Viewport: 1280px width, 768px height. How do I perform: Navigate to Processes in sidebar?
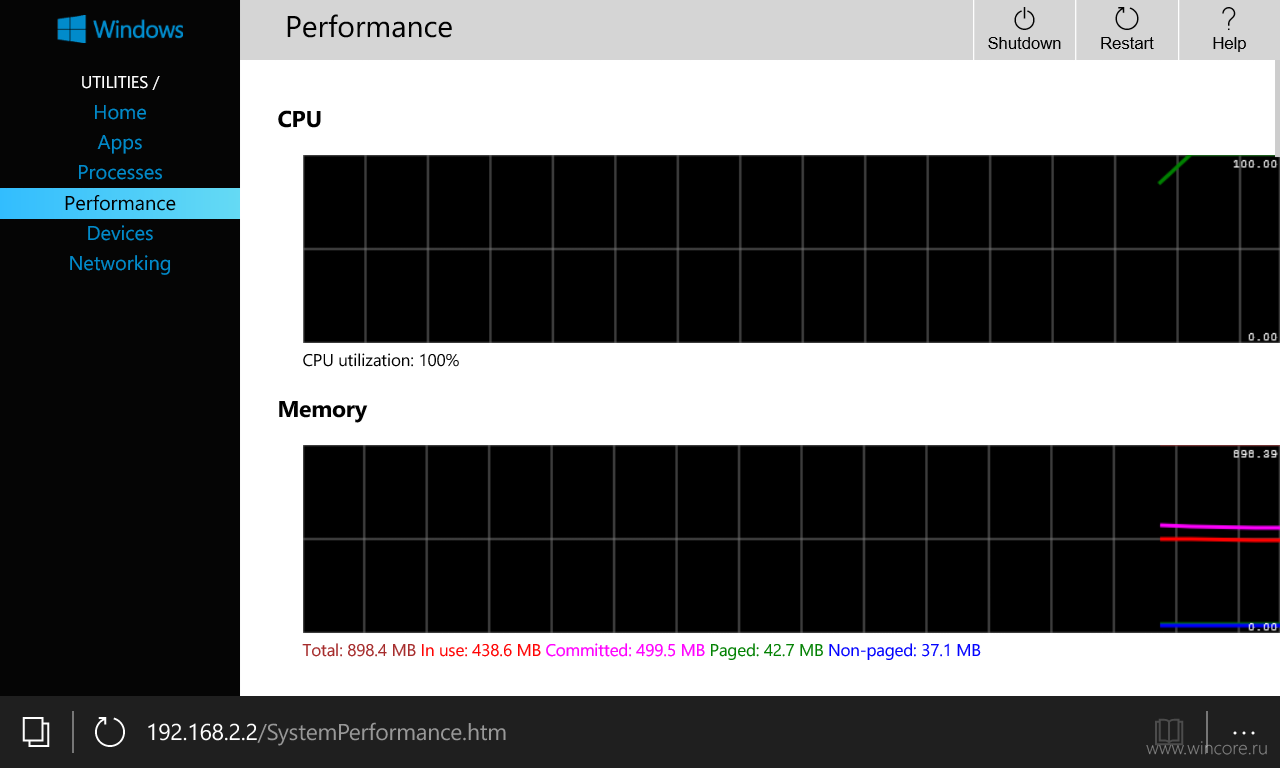(x=120, y=172)
